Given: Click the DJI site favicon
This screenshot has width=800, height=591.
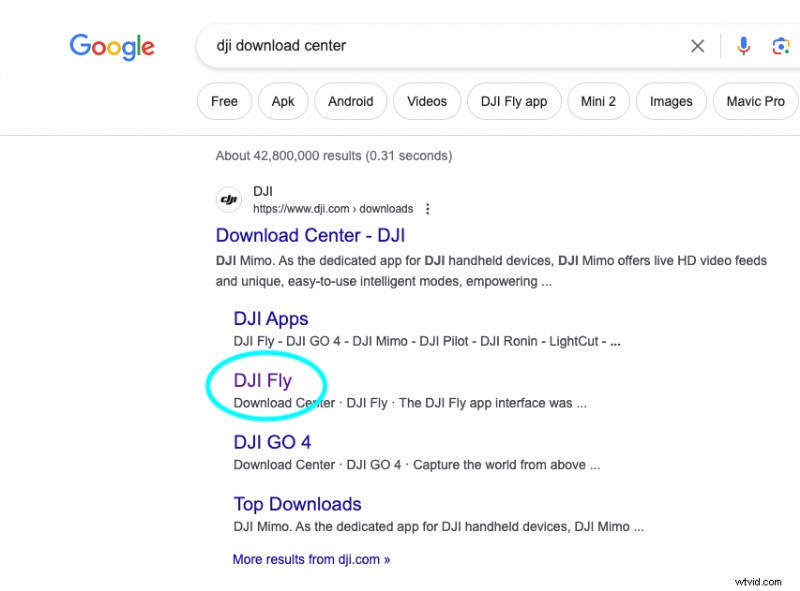Looking at the screenshot, I should (228, 199).
